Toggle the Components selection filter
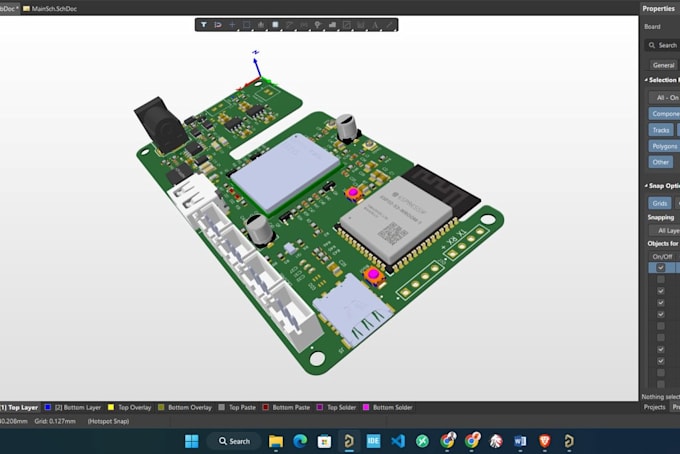Screen dimensions: 680x454 pyautogui.click(x=664, y=114)
